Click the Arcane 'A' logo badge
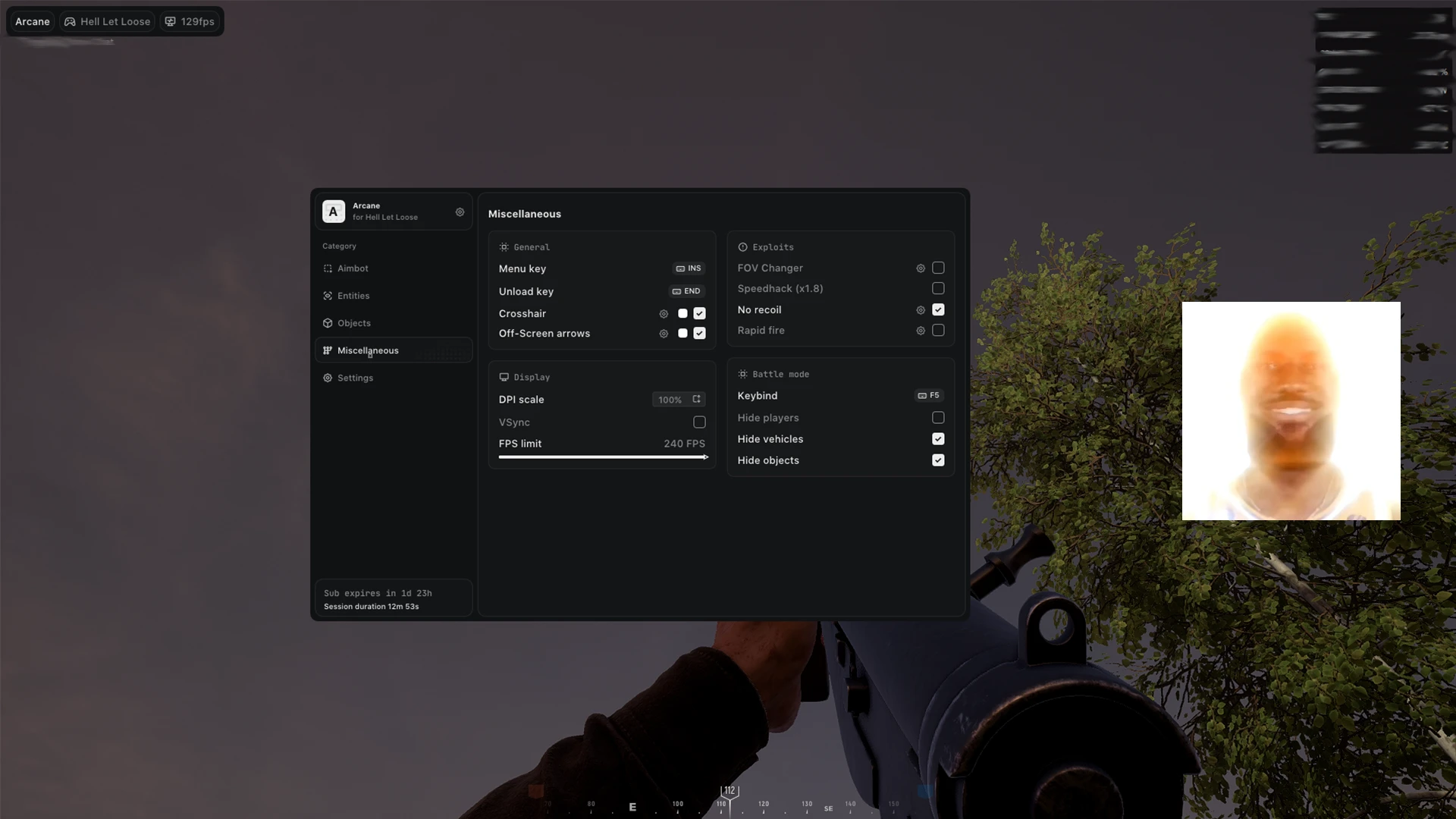The width and height of the screenshot is (1456, 819). click(334, 212)
